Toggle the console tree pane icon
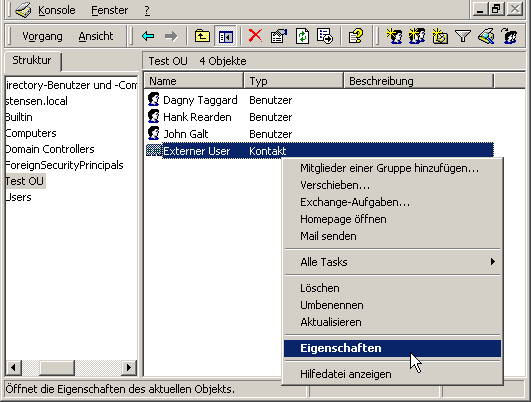This screenshot has height=402, width=531. point(226,36)
